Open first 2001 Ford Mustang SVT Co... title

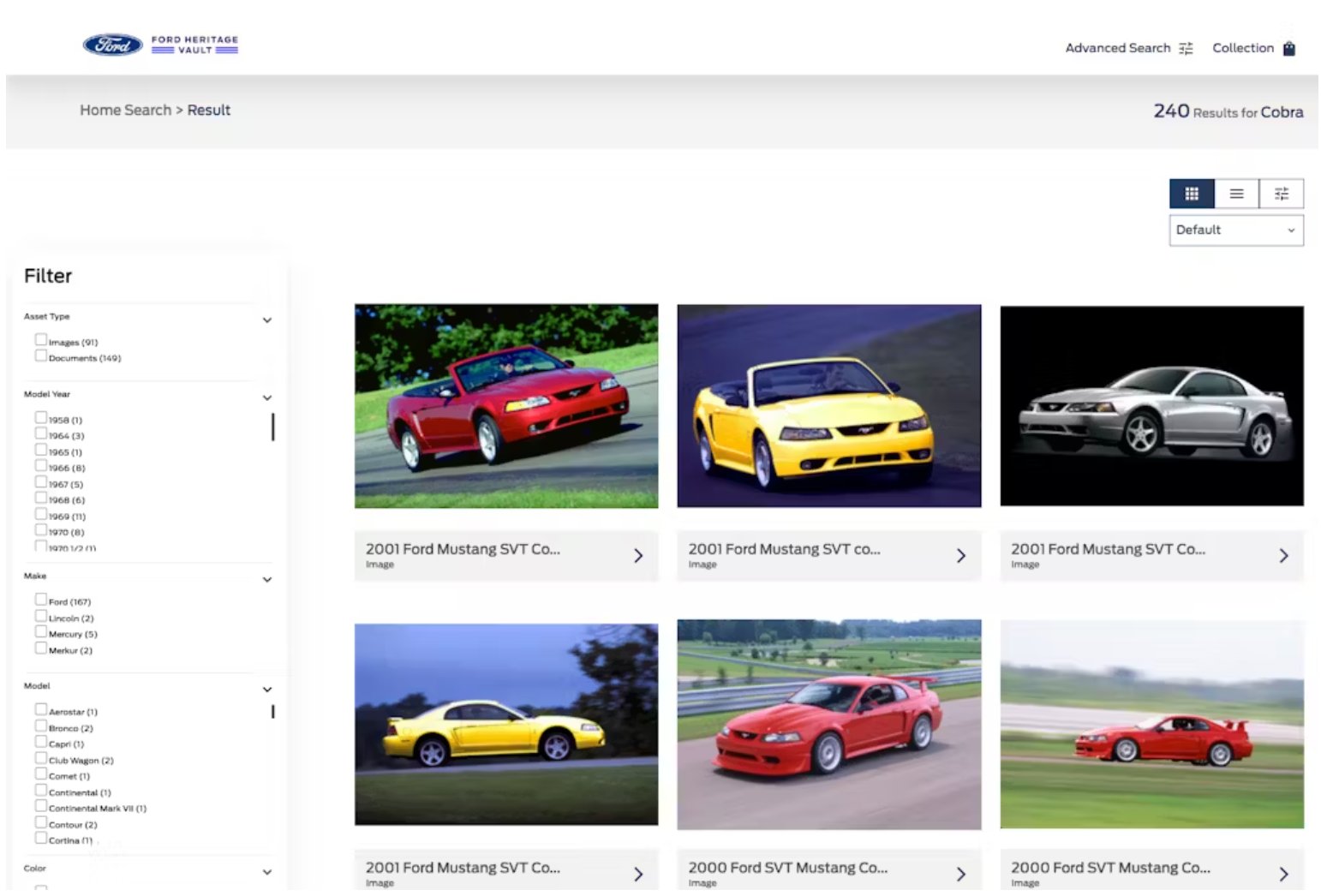click(463, 549)
